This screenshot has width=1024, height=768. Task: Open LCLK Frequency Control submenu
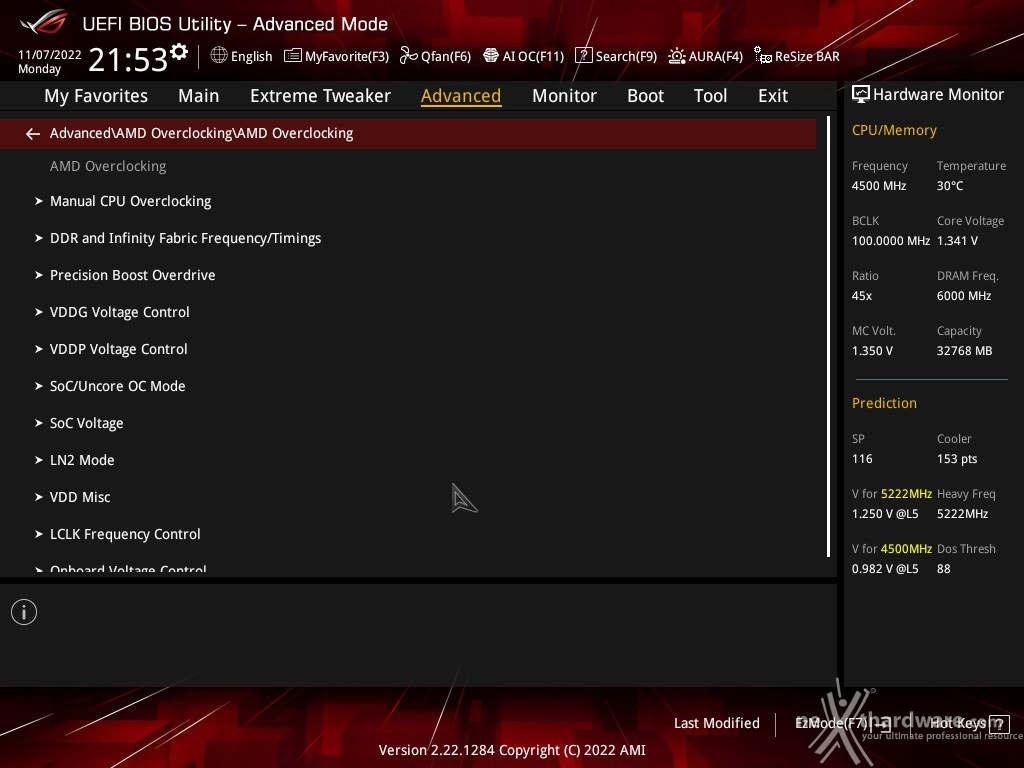(x=125, y=534)
